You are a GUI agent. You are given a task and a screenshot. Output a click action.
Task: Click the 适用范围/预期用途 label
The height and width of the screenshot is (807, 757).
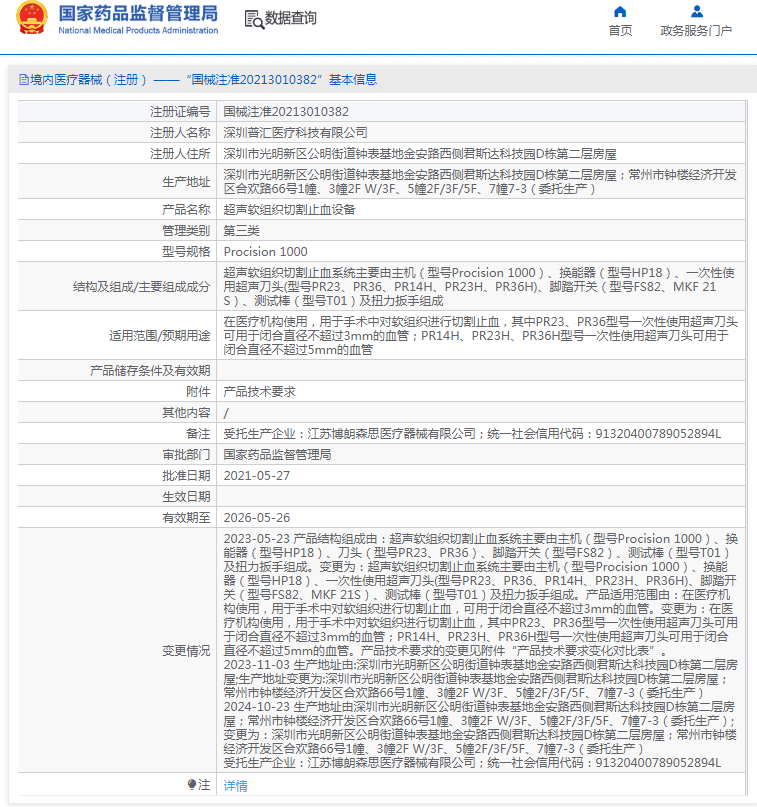tap(160, 336)
